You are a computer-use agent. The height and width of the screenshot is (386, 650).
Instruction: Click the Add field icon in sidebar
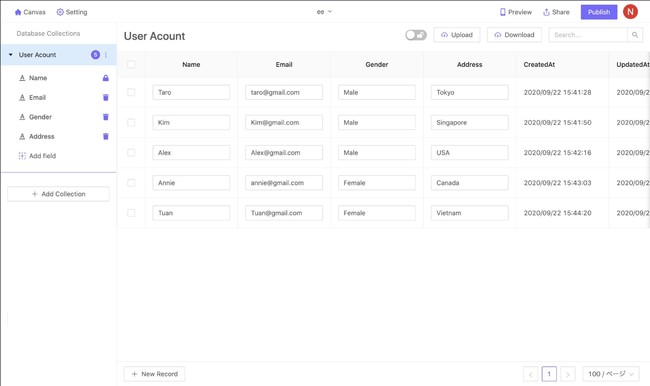click(22, 156)
